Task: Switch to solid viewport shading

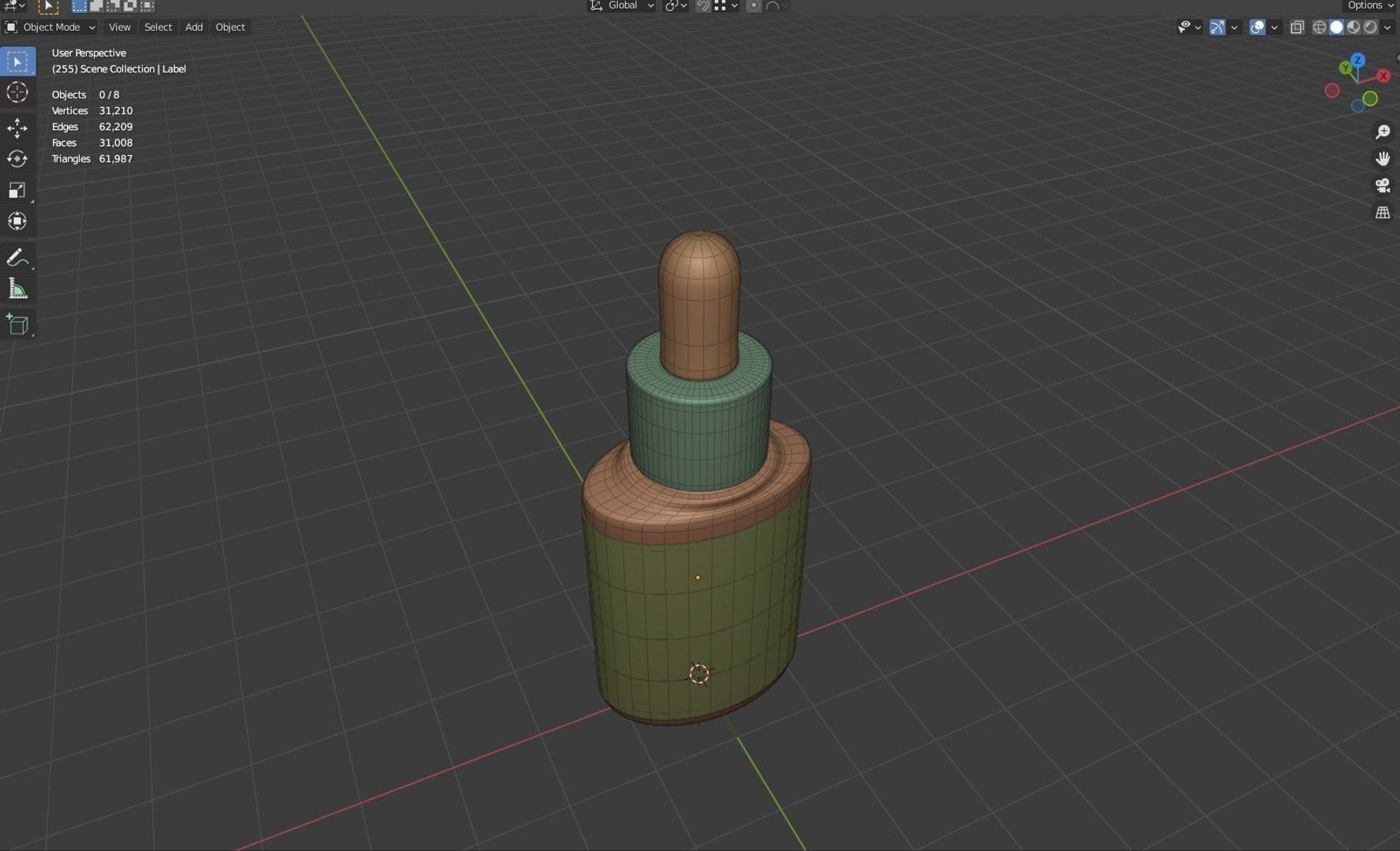Action: (1336, 28)
